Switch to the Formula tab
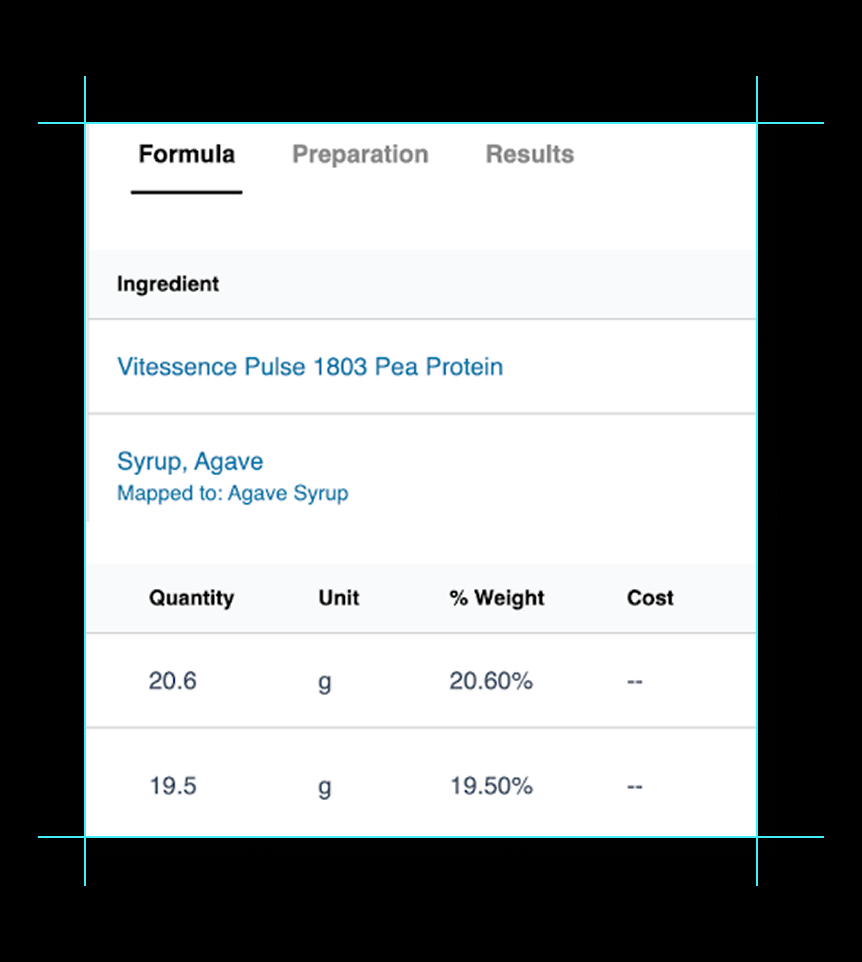Screen dimensions: 862x962 click(186, 155)
